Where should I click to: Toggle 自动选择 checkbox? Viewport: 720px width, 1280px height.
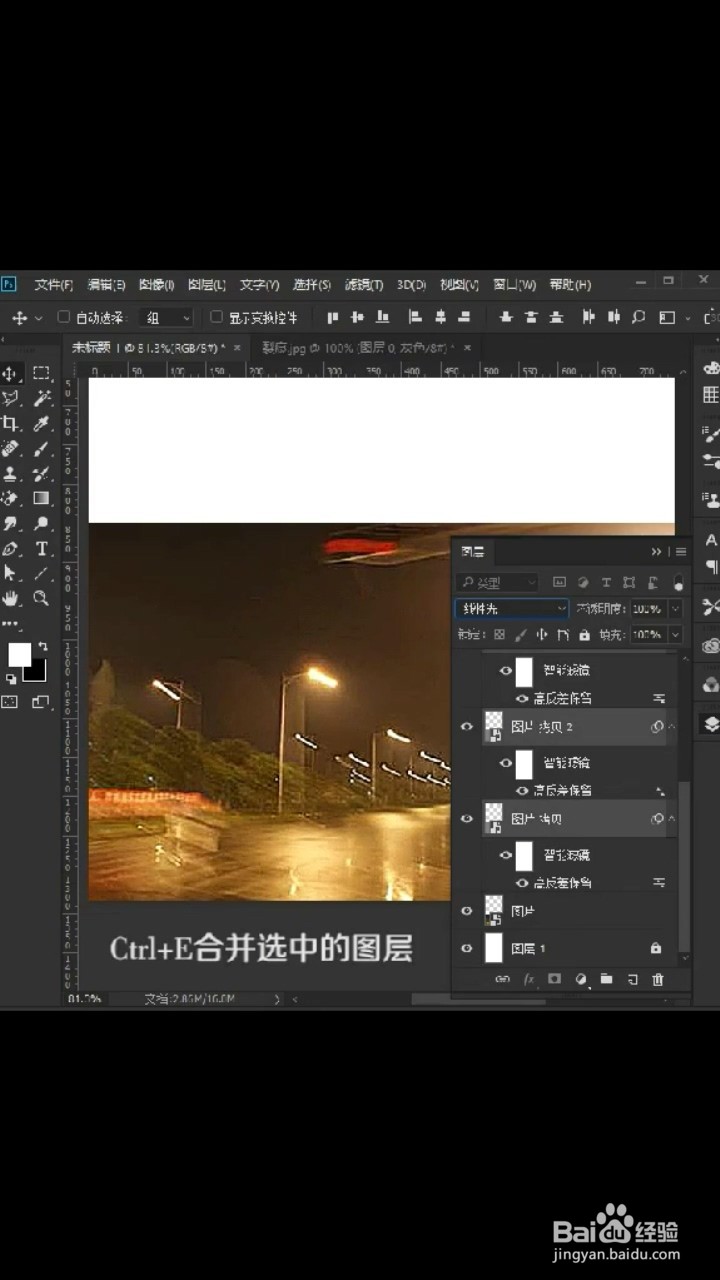click(x=64, y=317)
